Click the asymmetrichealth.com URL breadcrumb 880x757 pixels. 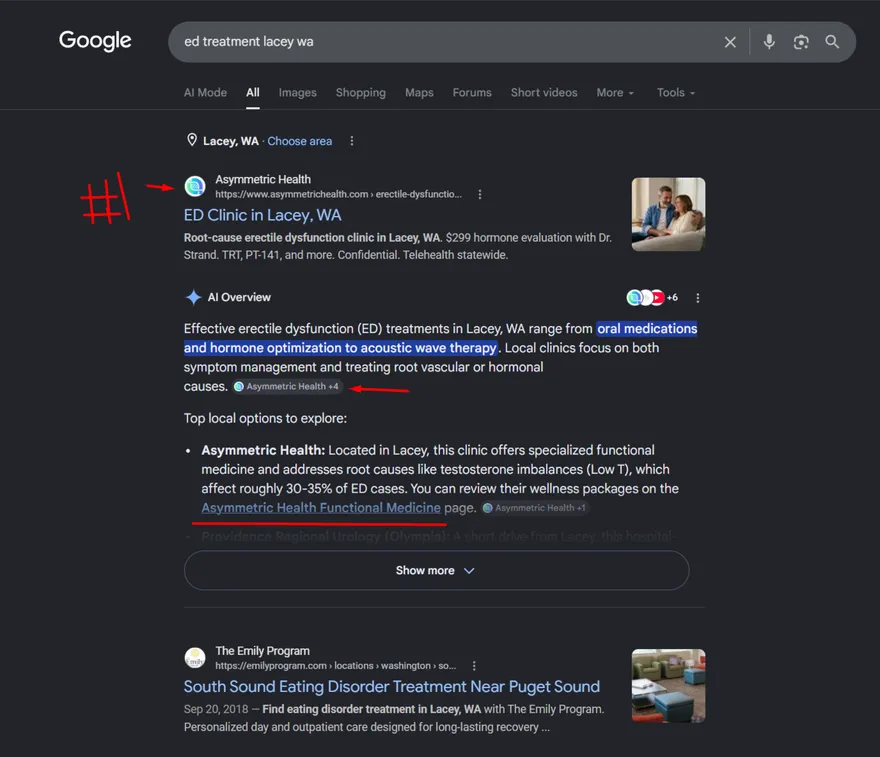tap(338, 194)
